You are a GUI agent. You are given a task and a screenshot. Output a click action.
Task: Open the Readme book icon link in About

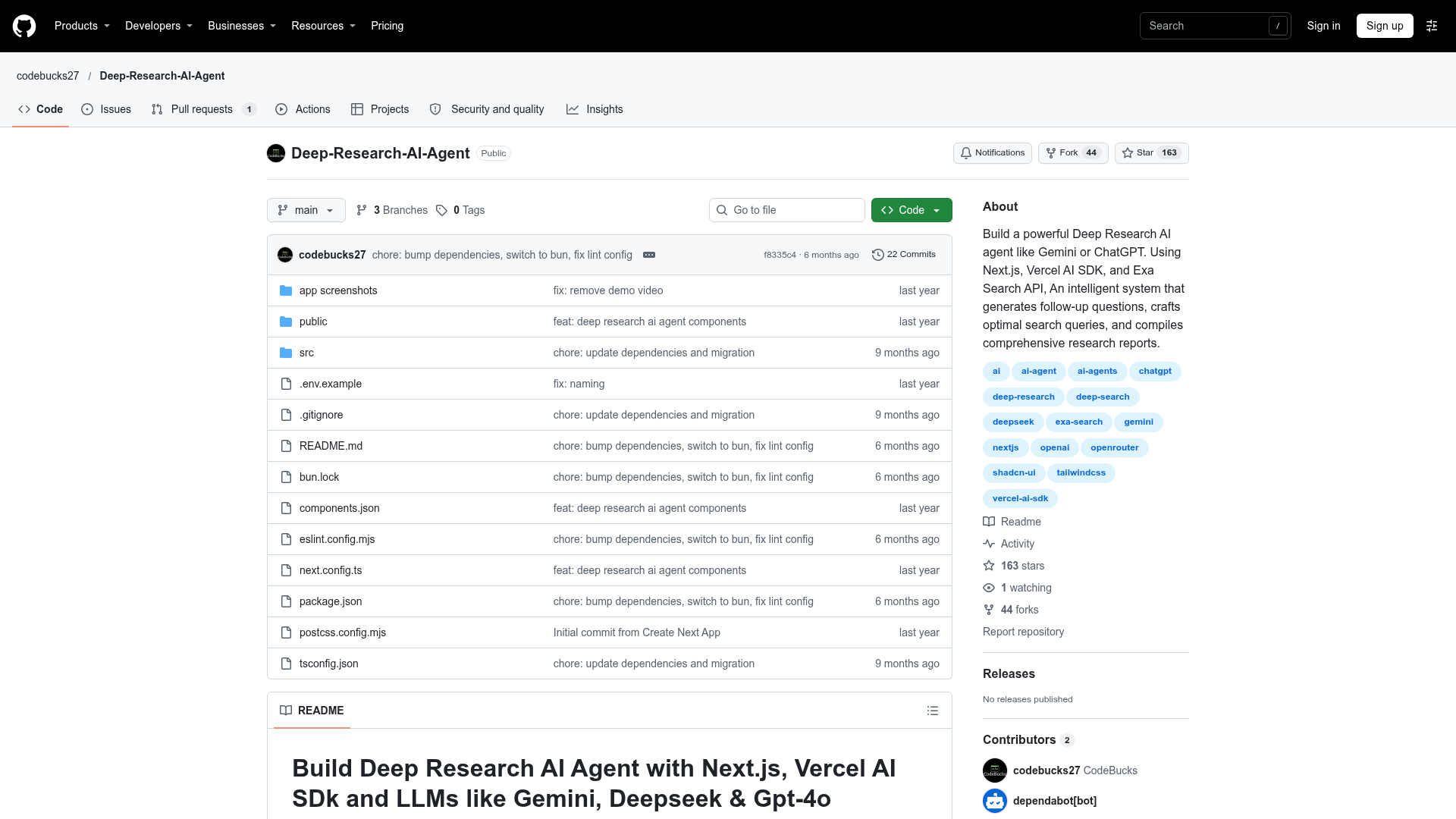[x=1012, y=522]
